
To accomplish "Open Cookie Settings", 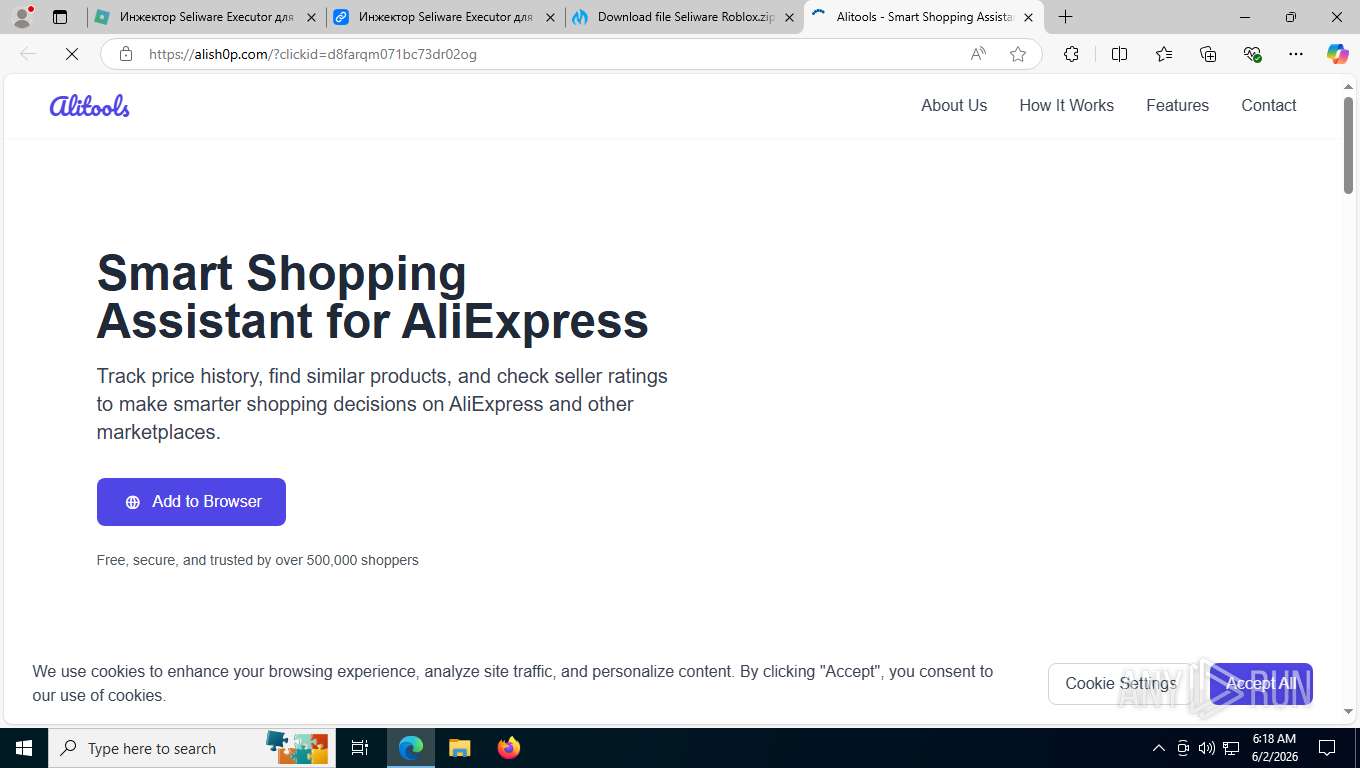I will tap(1120, 684).
